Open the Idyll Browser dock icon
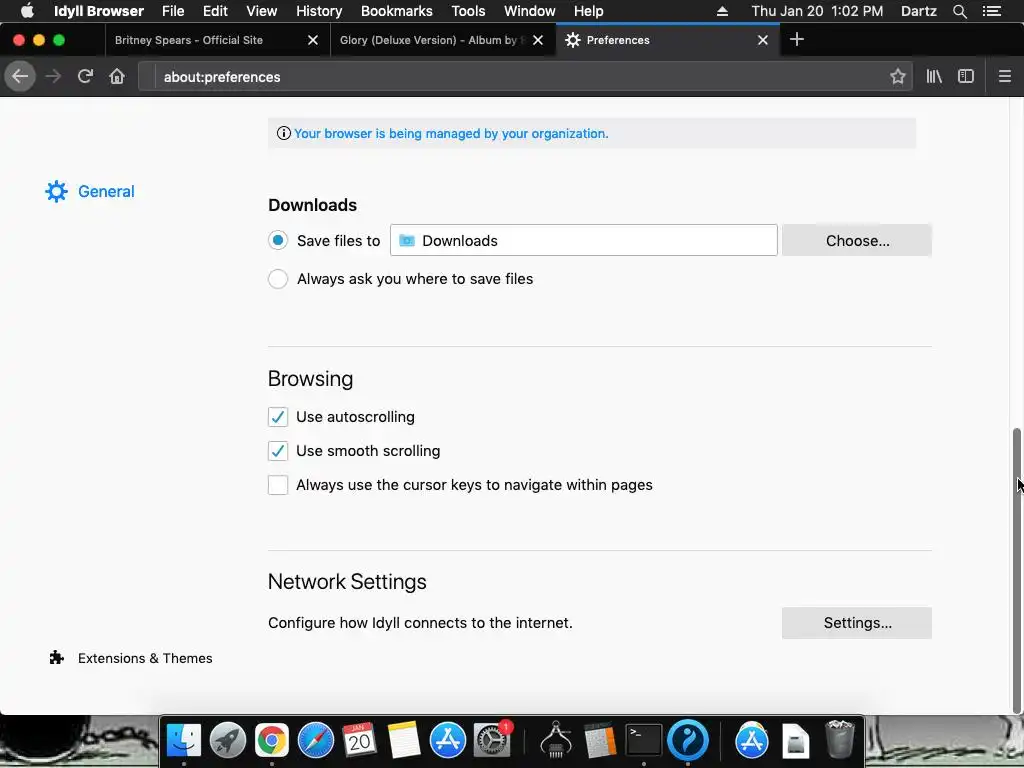This screenshot has height=768, width=1024. 688,741
